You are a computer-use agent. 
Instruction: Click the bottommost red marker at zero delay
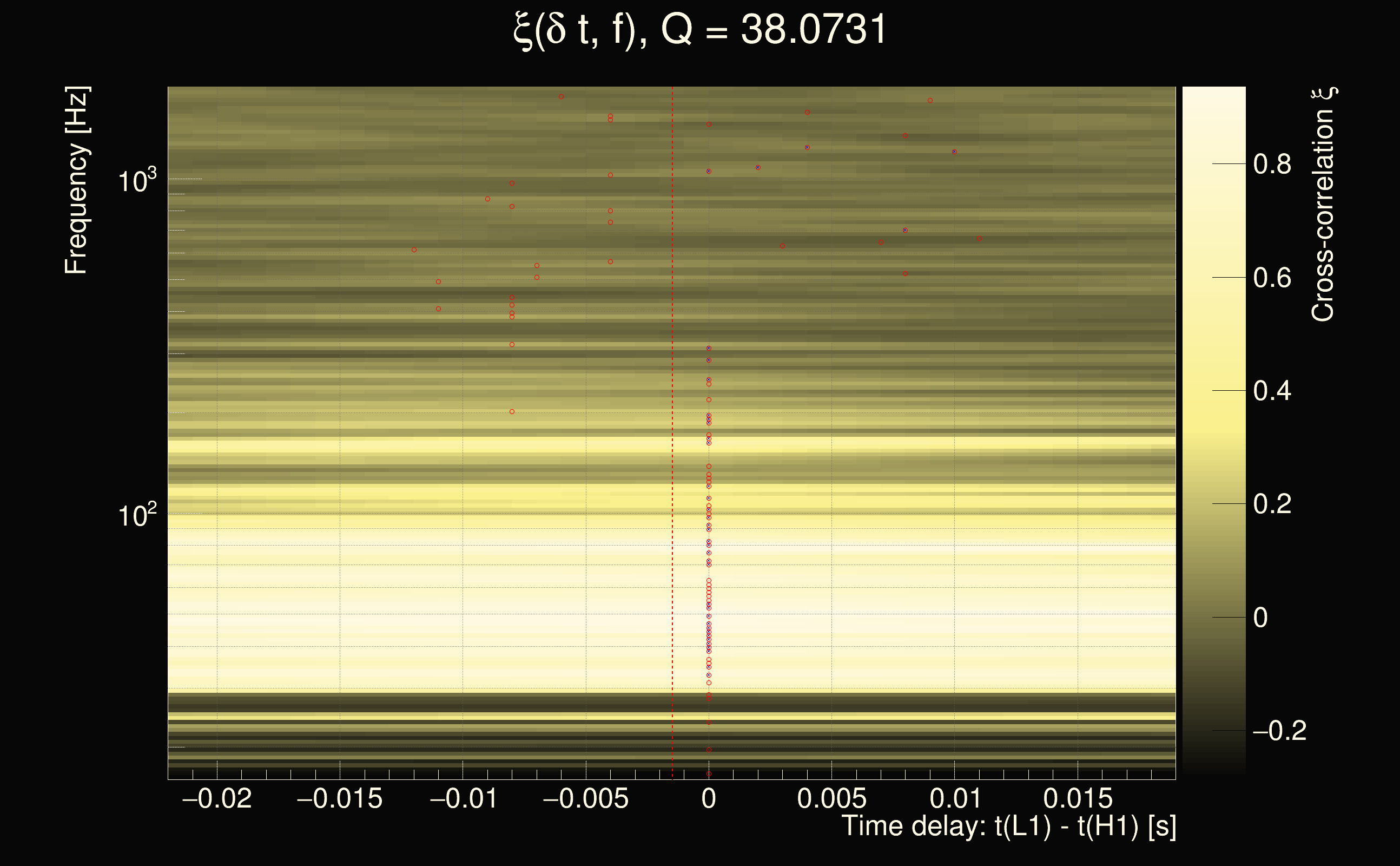(x=709, y=774)
